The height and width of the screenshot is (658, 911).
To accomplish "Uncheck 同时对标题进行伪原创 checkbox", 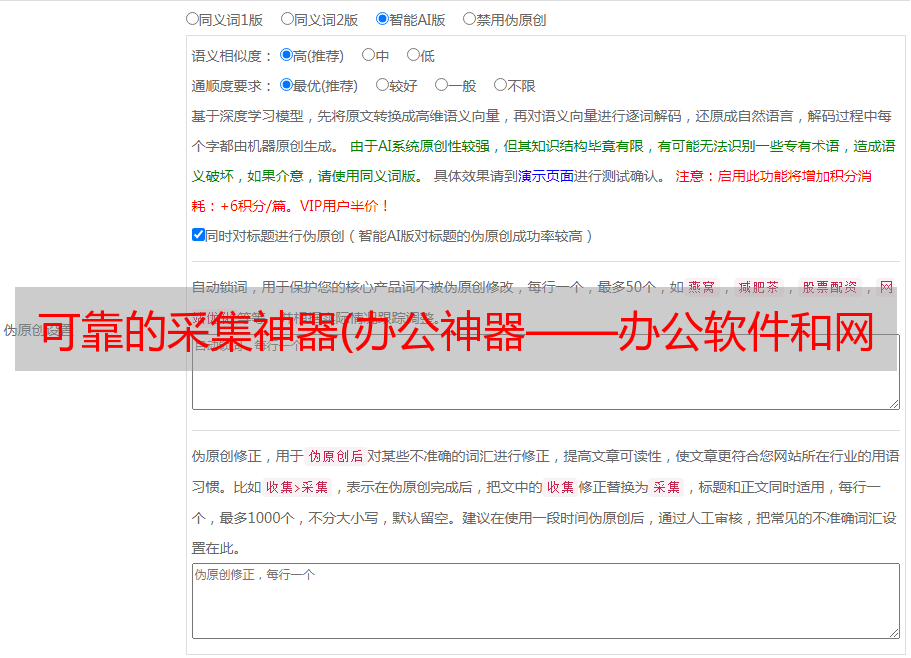I will pyautogui.click(x=198, y=235).
